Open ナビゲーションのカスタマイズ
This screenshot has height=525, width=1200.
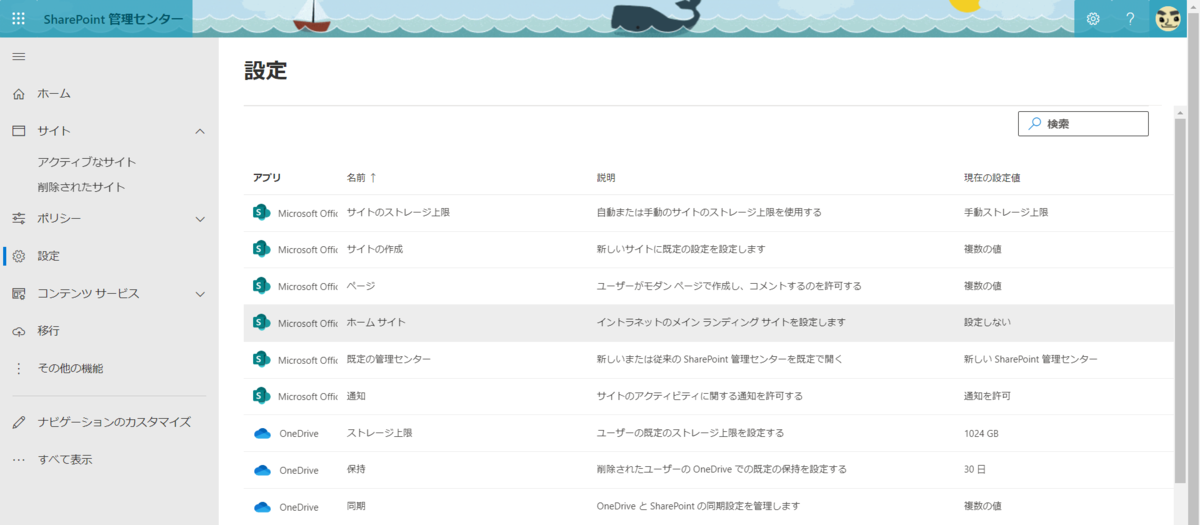114,422
